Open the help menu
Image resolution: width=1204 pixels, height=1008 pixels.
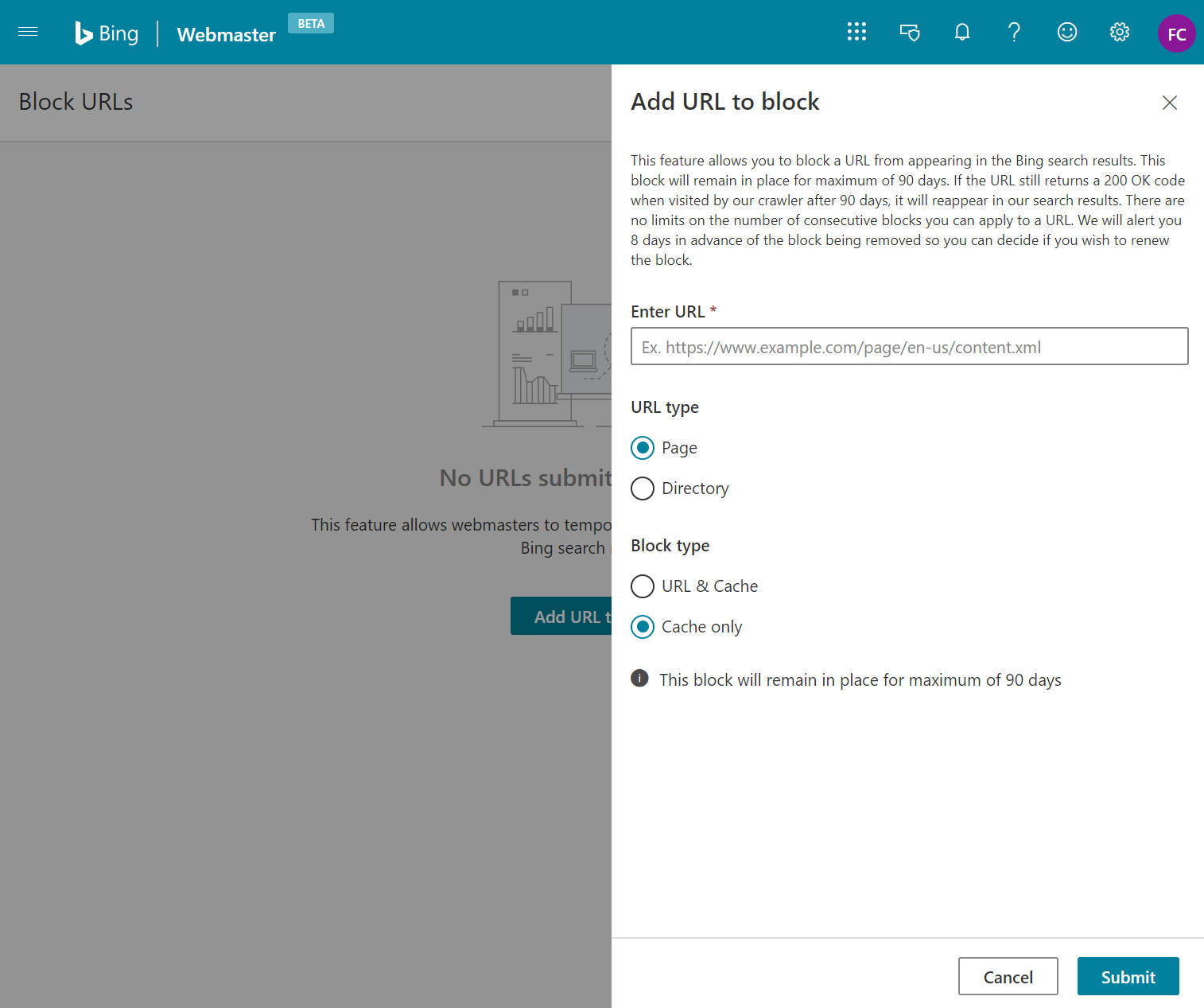click(x=1014, y=32)
